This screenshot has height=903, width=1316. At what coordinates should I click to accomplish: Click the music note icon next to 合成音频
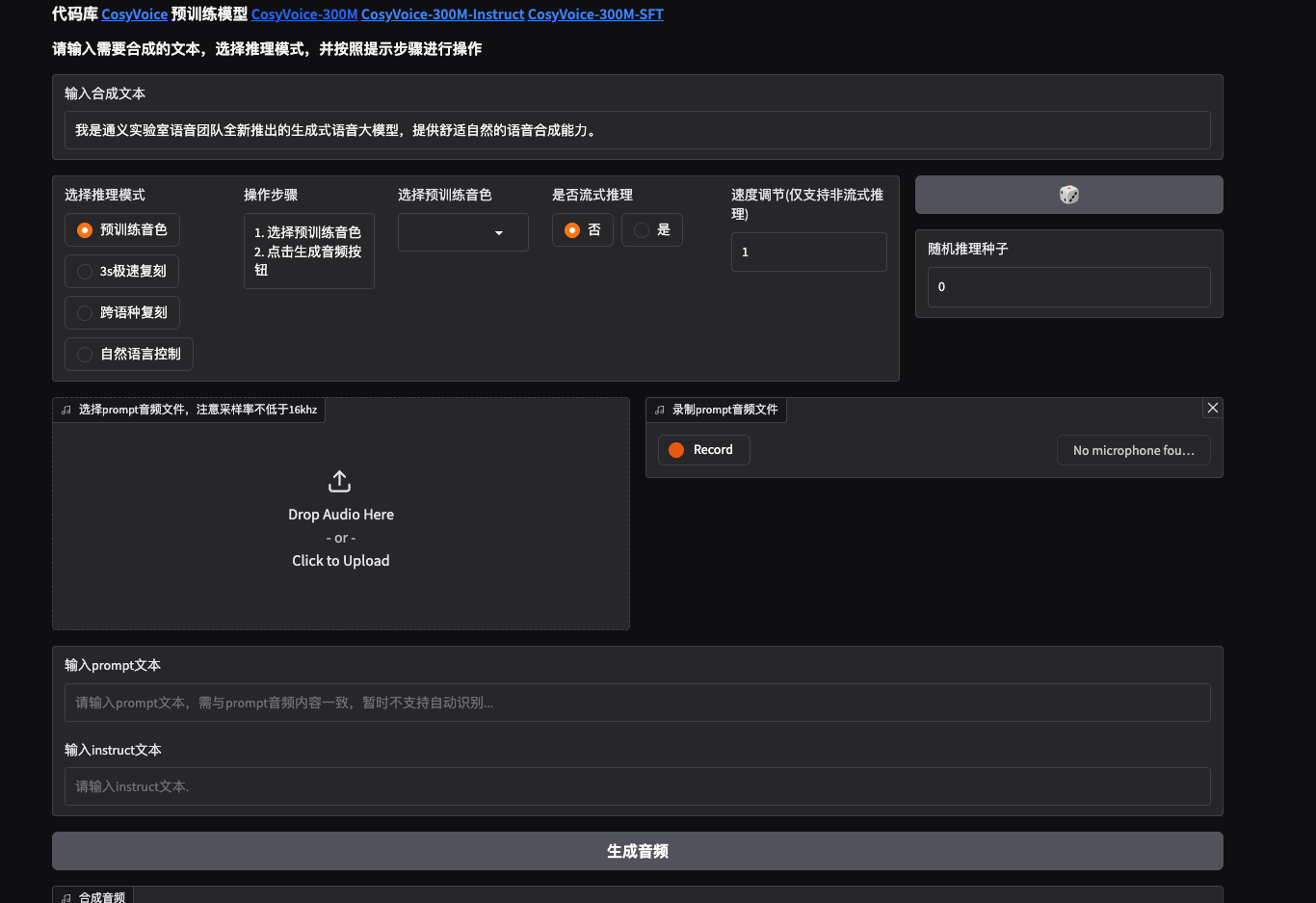tap(66, 896)
